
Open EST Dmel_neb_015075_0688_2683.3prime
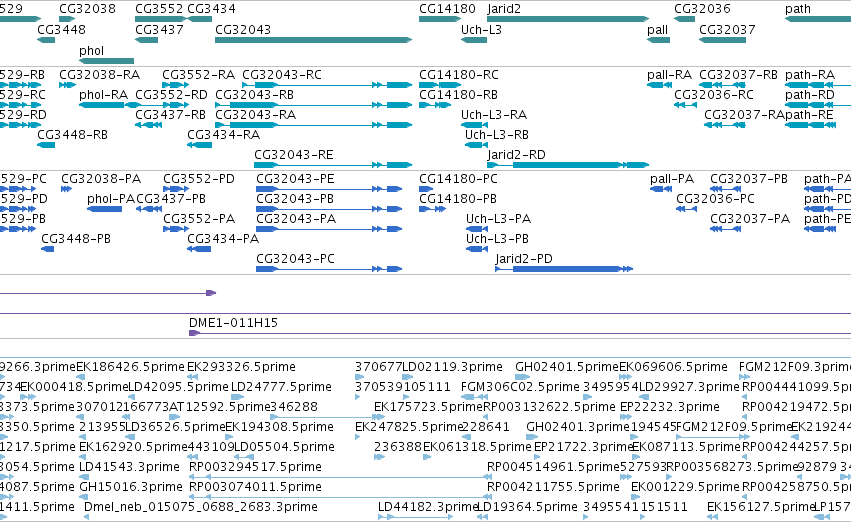tap(201, 507)
